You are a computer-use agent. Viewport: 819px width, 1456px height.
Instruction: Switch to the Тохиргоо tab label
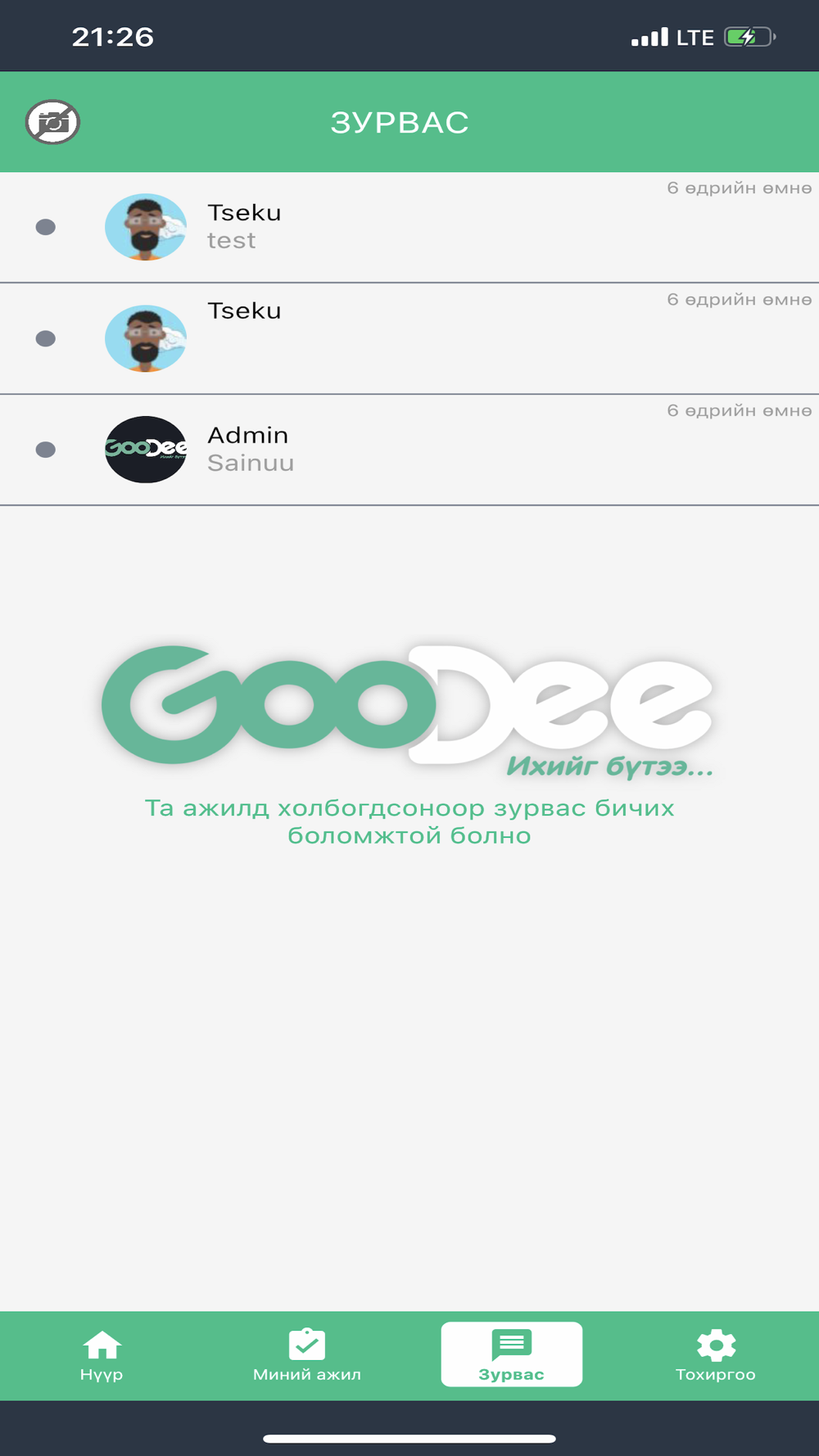pos(716,1374)
